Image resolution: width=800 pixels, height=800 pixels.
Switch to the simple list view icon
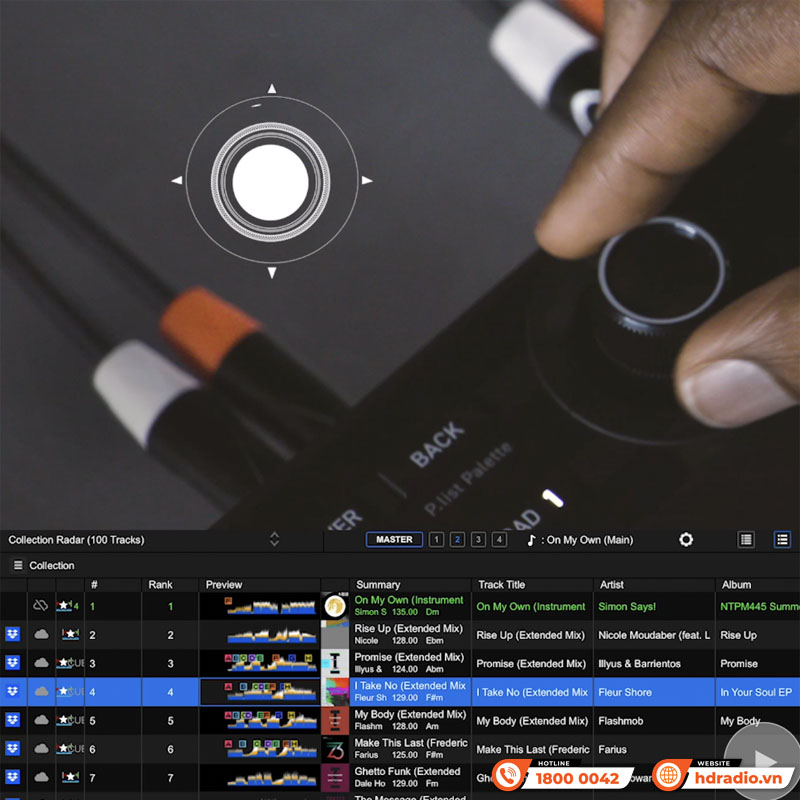[746, 540]
